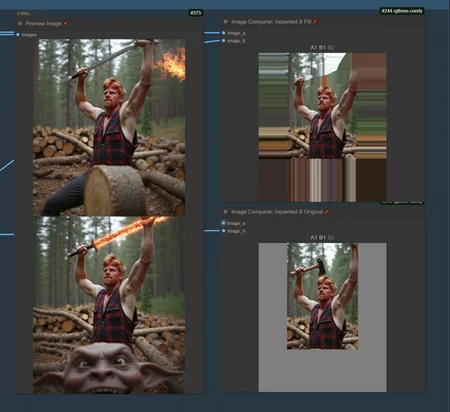Open the top preview image with flaming sword

pos(109,127)
